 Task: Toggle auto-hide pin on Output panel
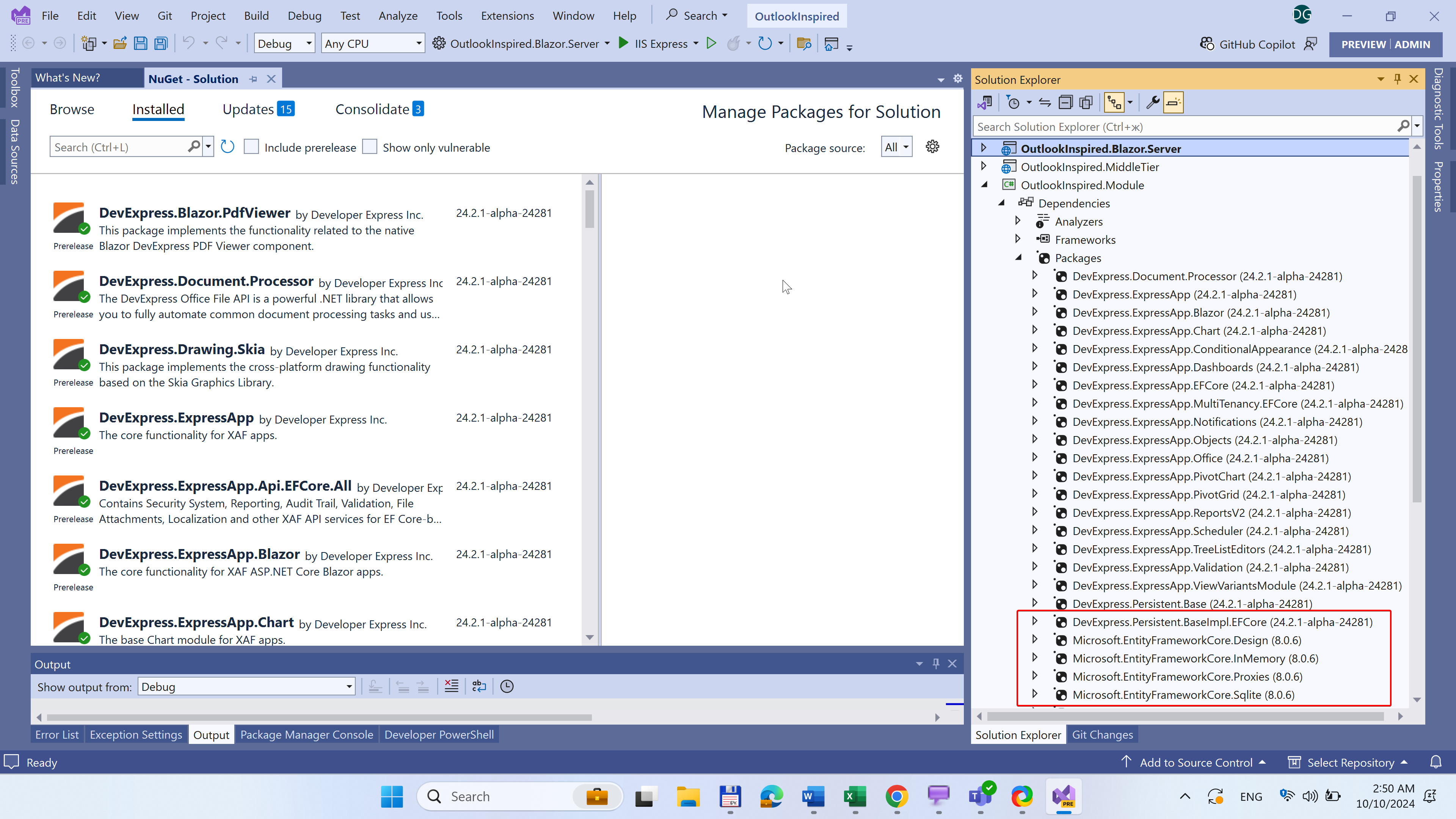pos(935,664)
